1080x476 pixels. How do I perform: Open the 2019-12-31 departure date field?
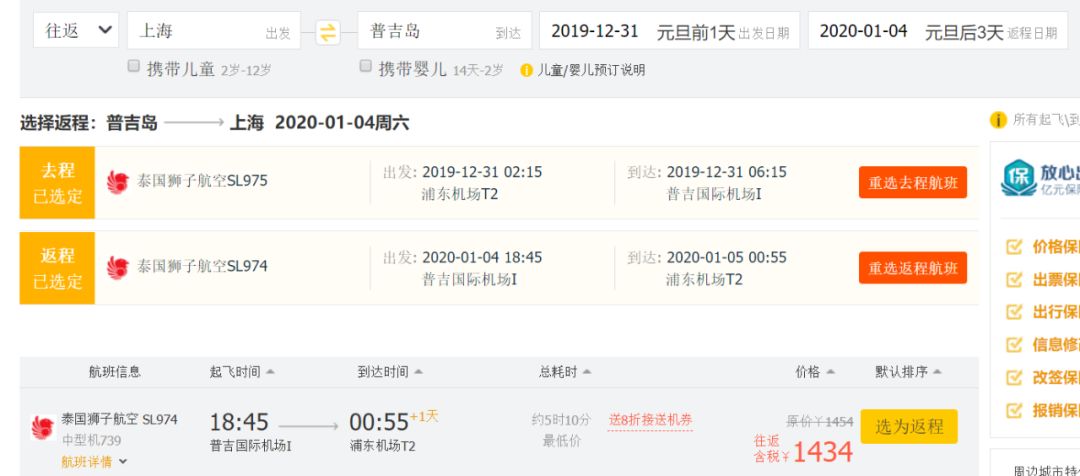coord(669,30)
